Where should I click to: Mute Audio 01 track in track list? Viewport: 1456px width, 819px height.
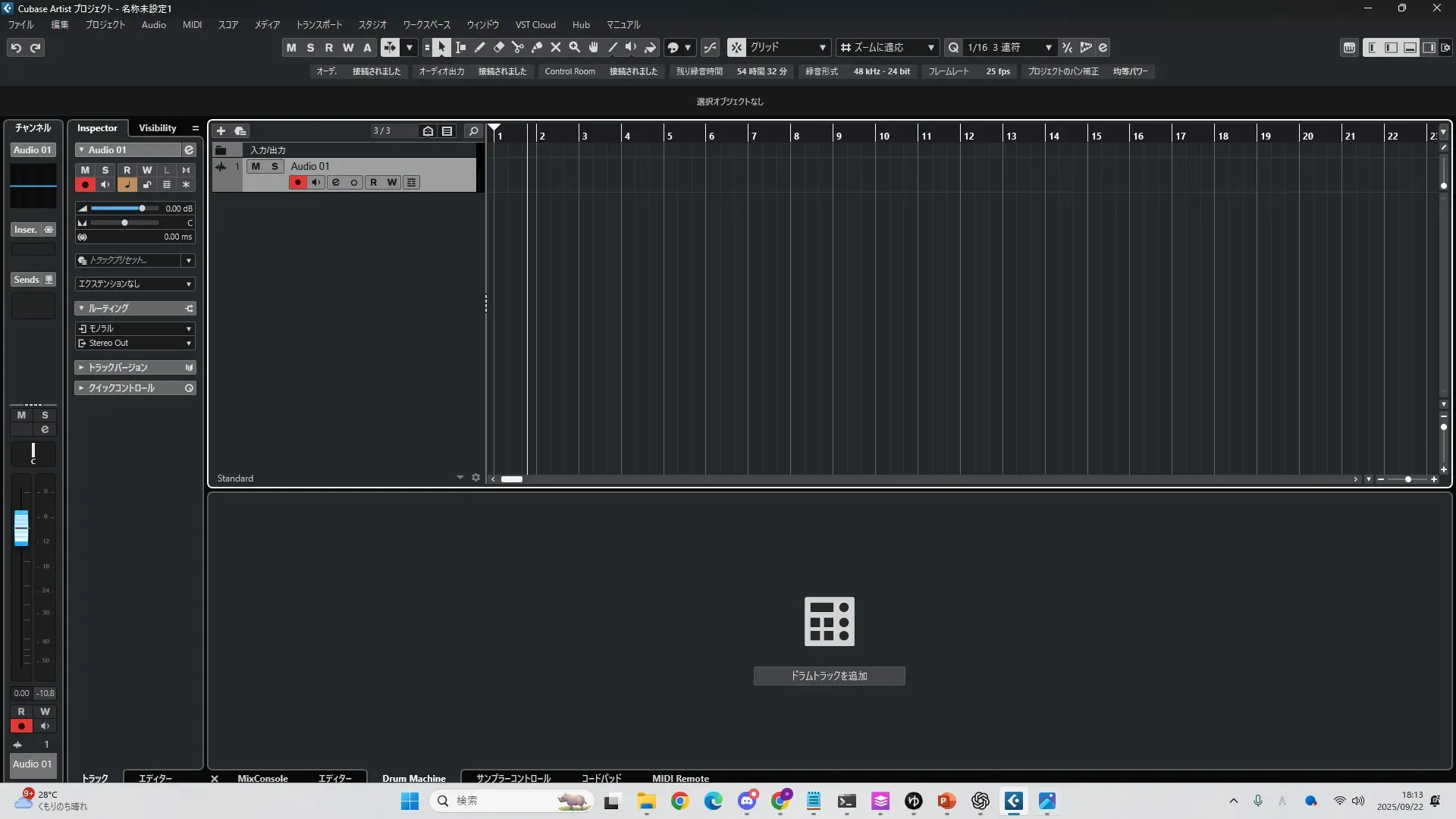coord(256,166)
